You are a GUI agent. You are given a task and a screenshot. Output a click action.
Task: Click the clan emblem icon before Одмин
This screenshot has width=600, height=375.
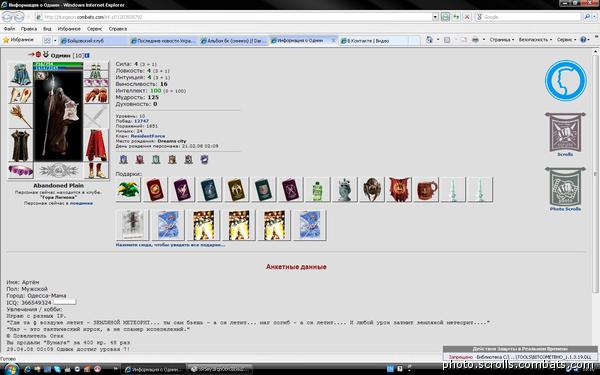46,55
